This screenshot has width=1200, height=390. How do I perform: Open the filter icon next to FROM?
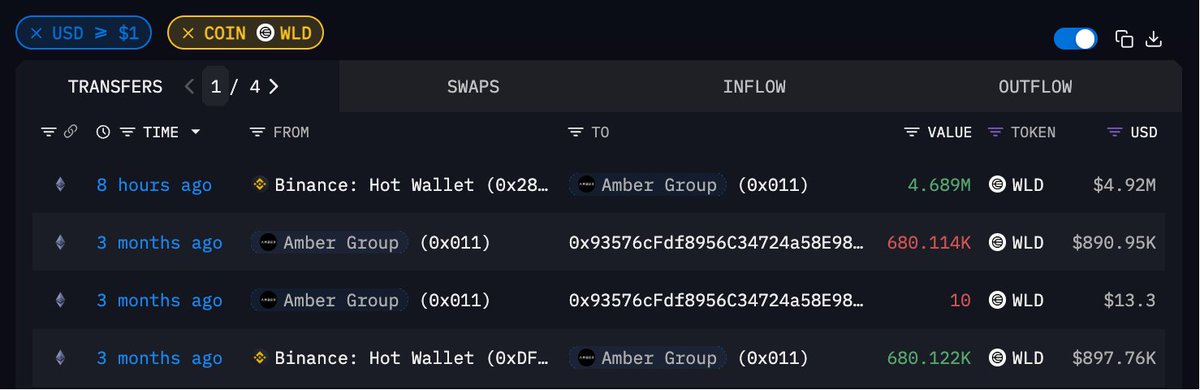(257, 132)
